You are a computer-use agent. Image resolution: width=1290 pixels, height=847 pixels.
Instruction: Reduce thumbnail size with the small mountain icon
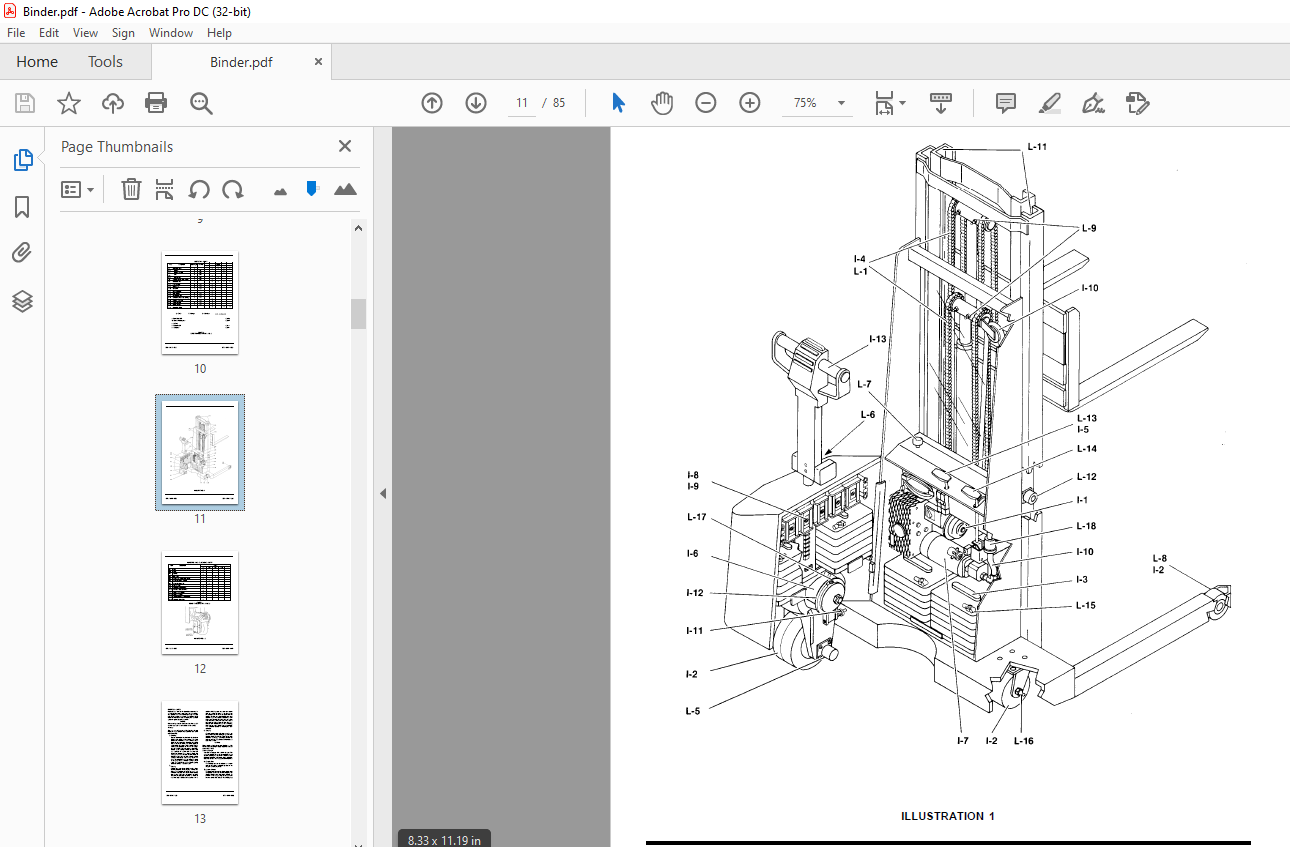tap(280, 190)
